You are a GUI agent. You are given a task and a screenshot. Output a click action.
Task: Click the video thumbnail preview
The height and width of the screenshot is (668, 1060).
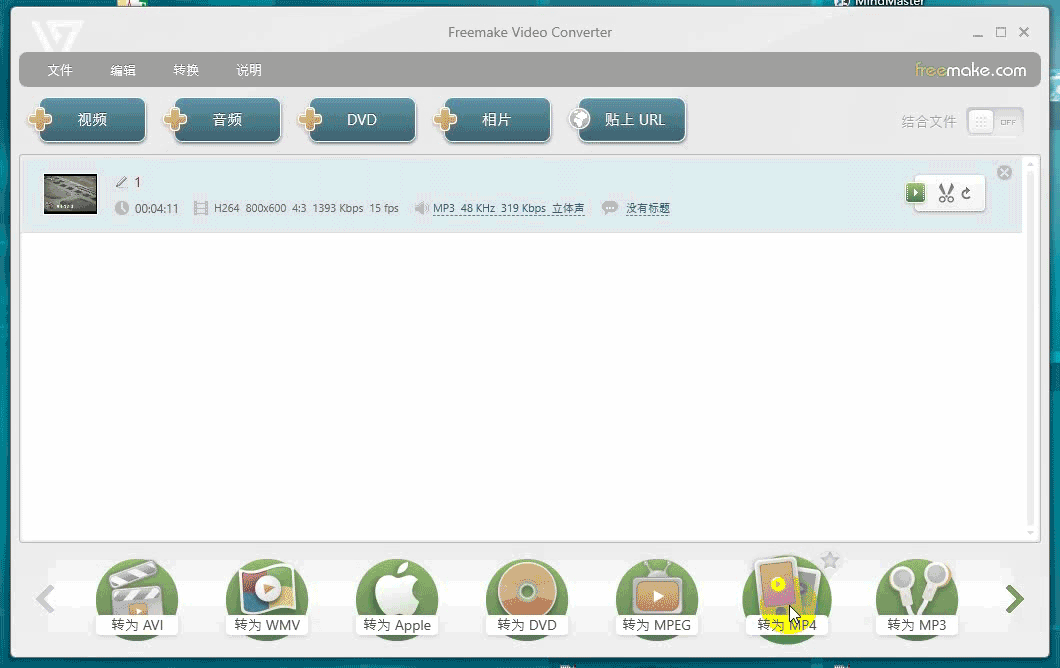[x=70, y=194]
